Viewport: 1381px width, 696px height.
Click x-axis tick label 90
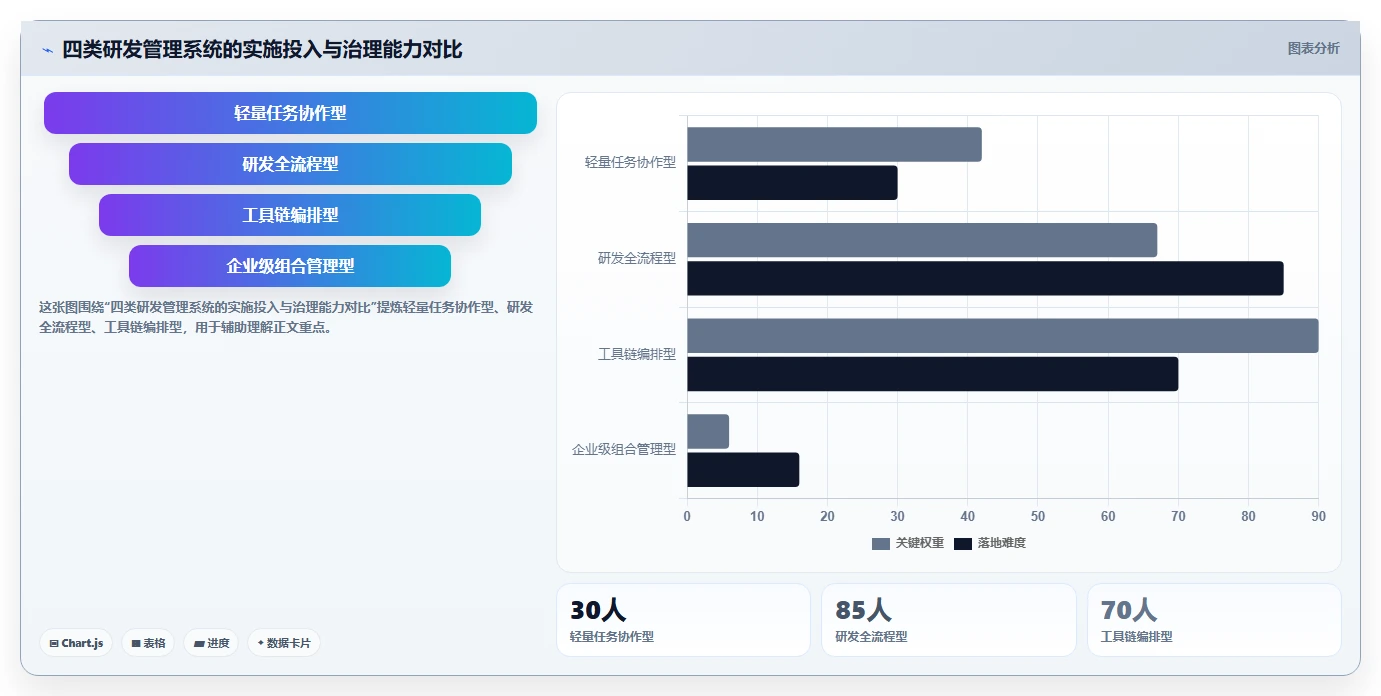point(1319,516)
